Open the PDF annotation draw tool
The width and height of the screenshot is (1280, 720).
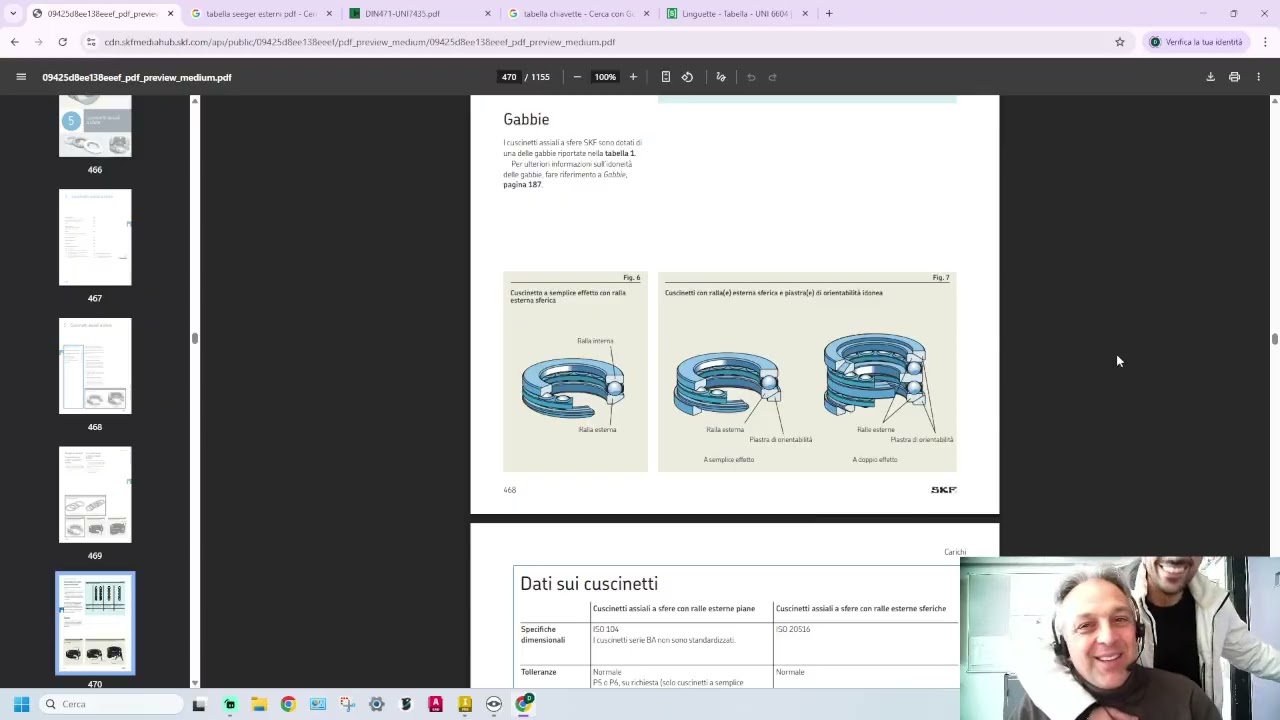[721, 77]
